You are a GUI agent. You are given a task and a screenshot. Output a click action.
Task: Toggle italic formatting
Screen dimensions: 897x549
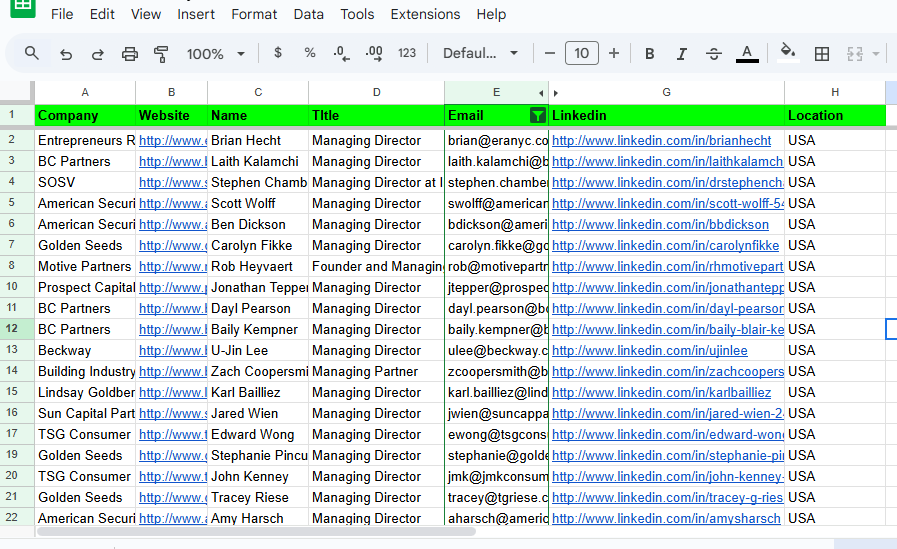pos(681,54)
